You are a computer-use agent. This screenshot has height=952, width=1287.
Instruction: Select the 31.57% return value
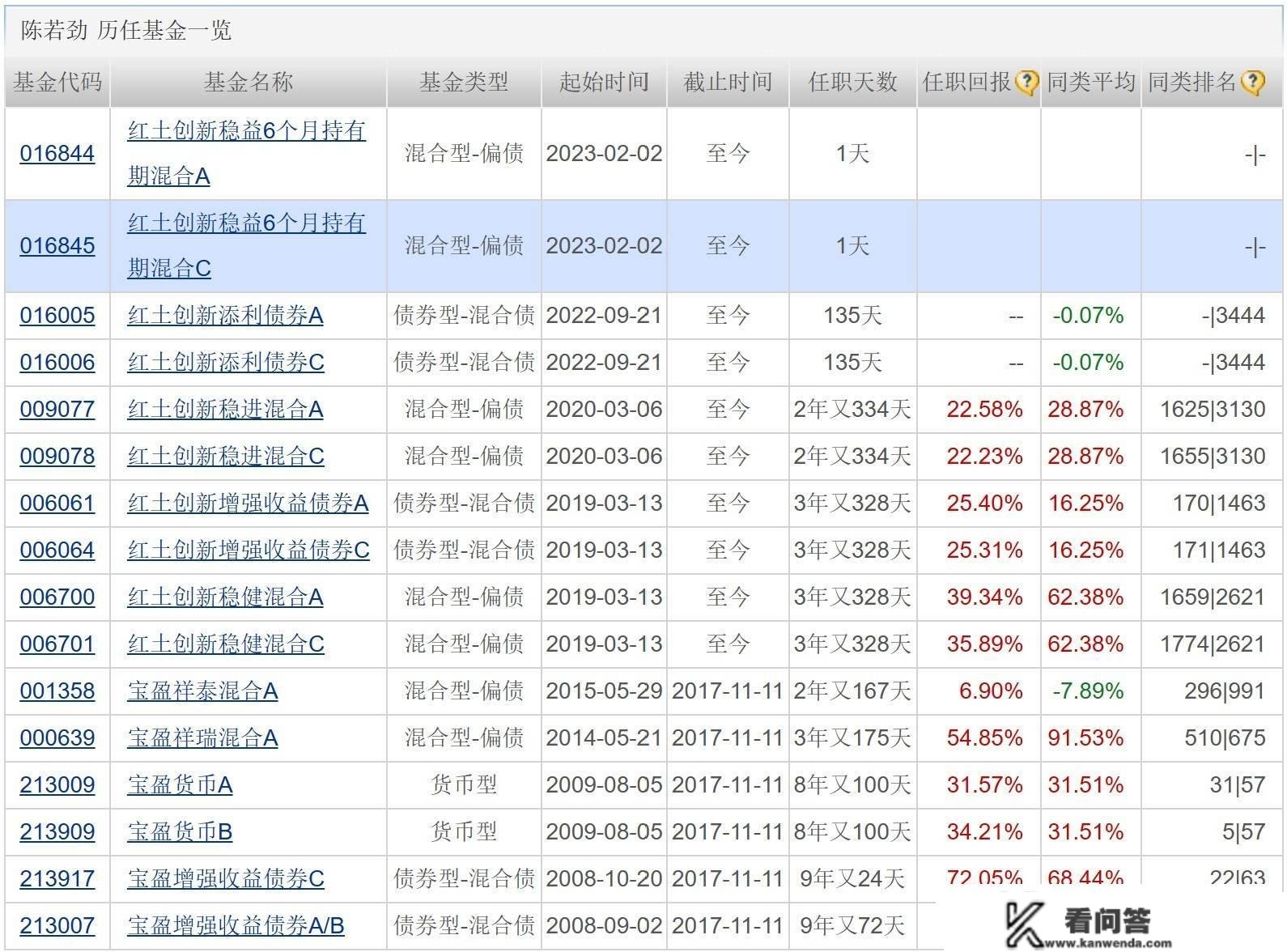985,785
